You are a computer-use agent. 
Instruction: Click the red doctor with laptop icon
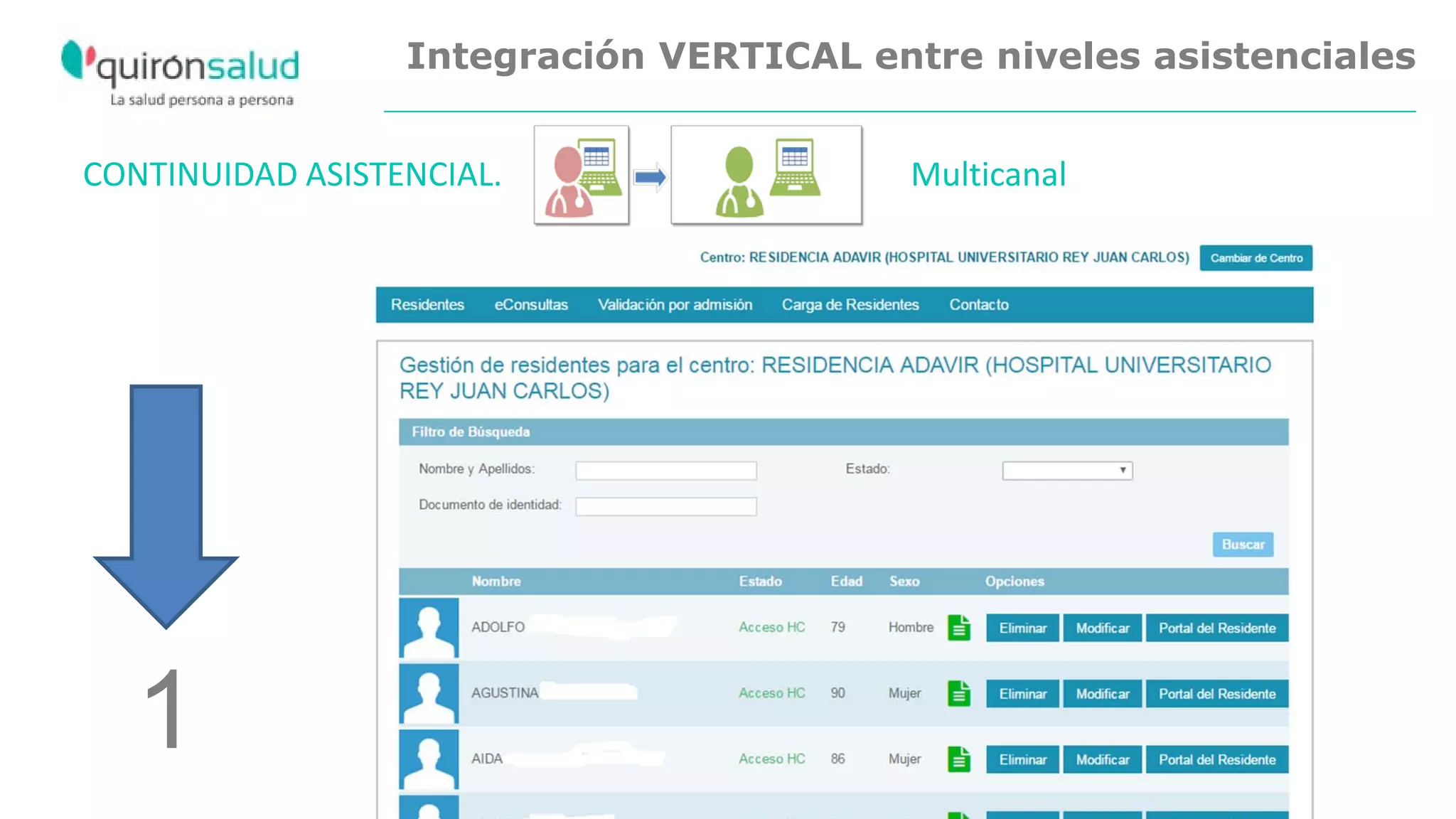582,176
